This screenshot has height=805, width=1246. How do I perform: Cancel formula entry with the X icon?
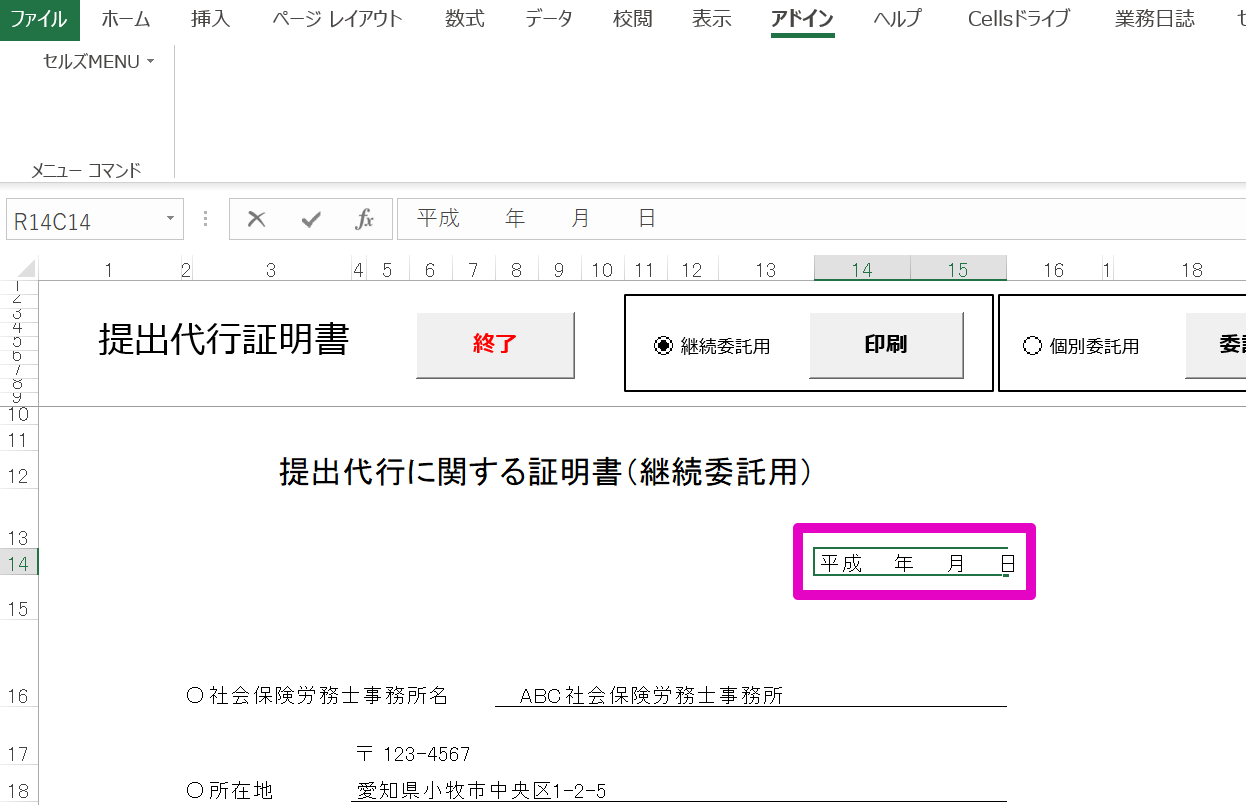[257, 219]
